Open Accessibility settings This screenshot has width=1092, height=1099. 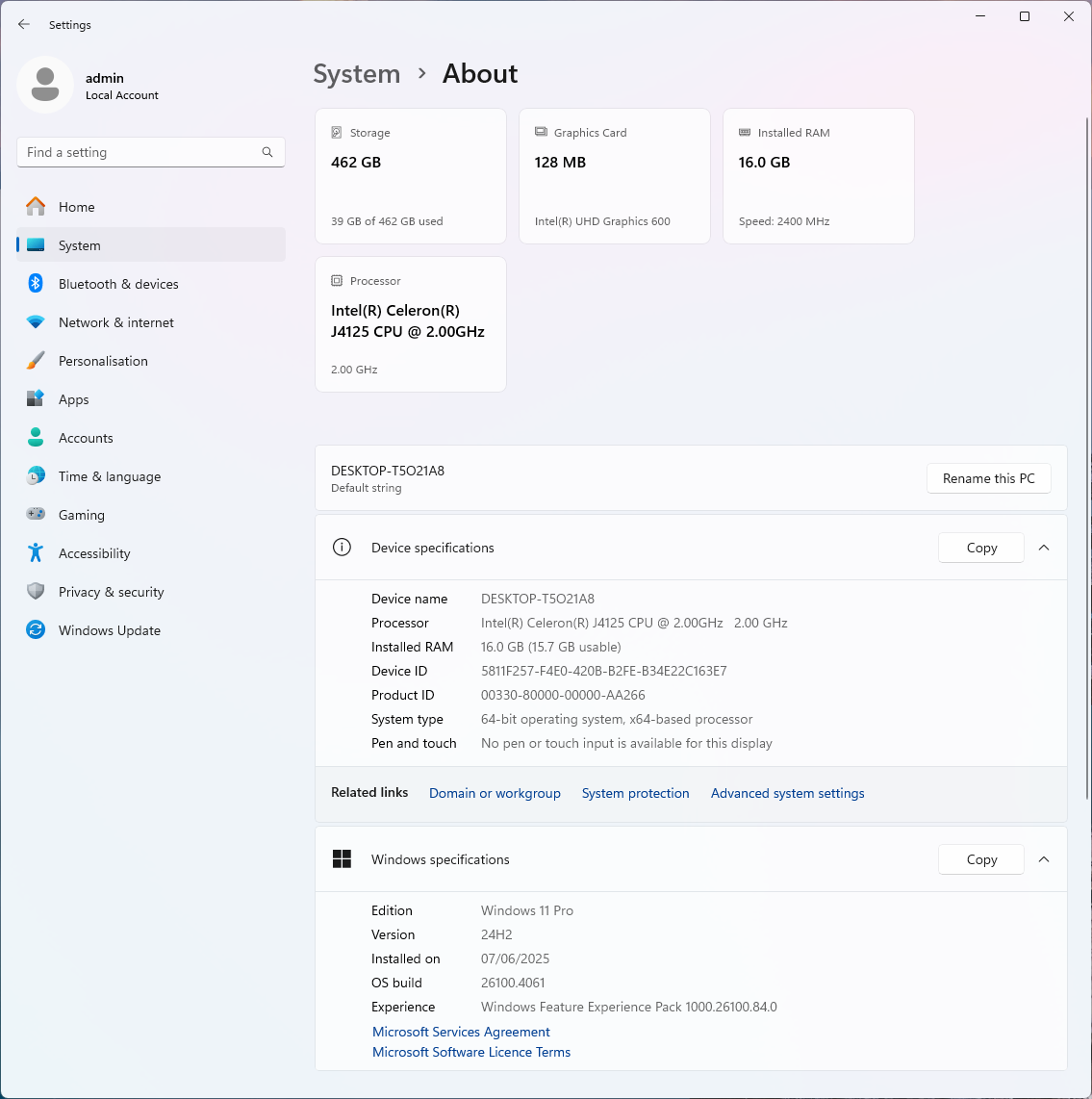tap(151, 553)
